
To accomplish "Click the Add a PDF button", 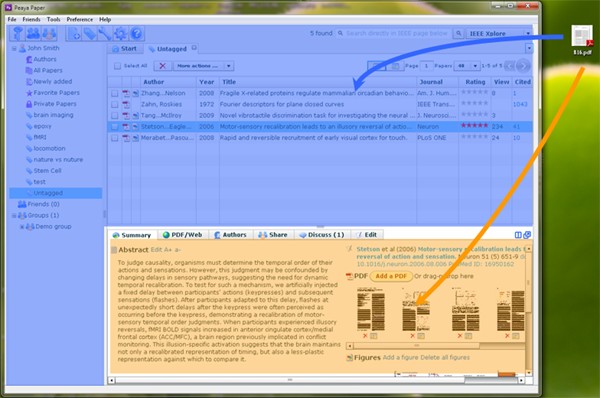I will [x=391, y=276].
